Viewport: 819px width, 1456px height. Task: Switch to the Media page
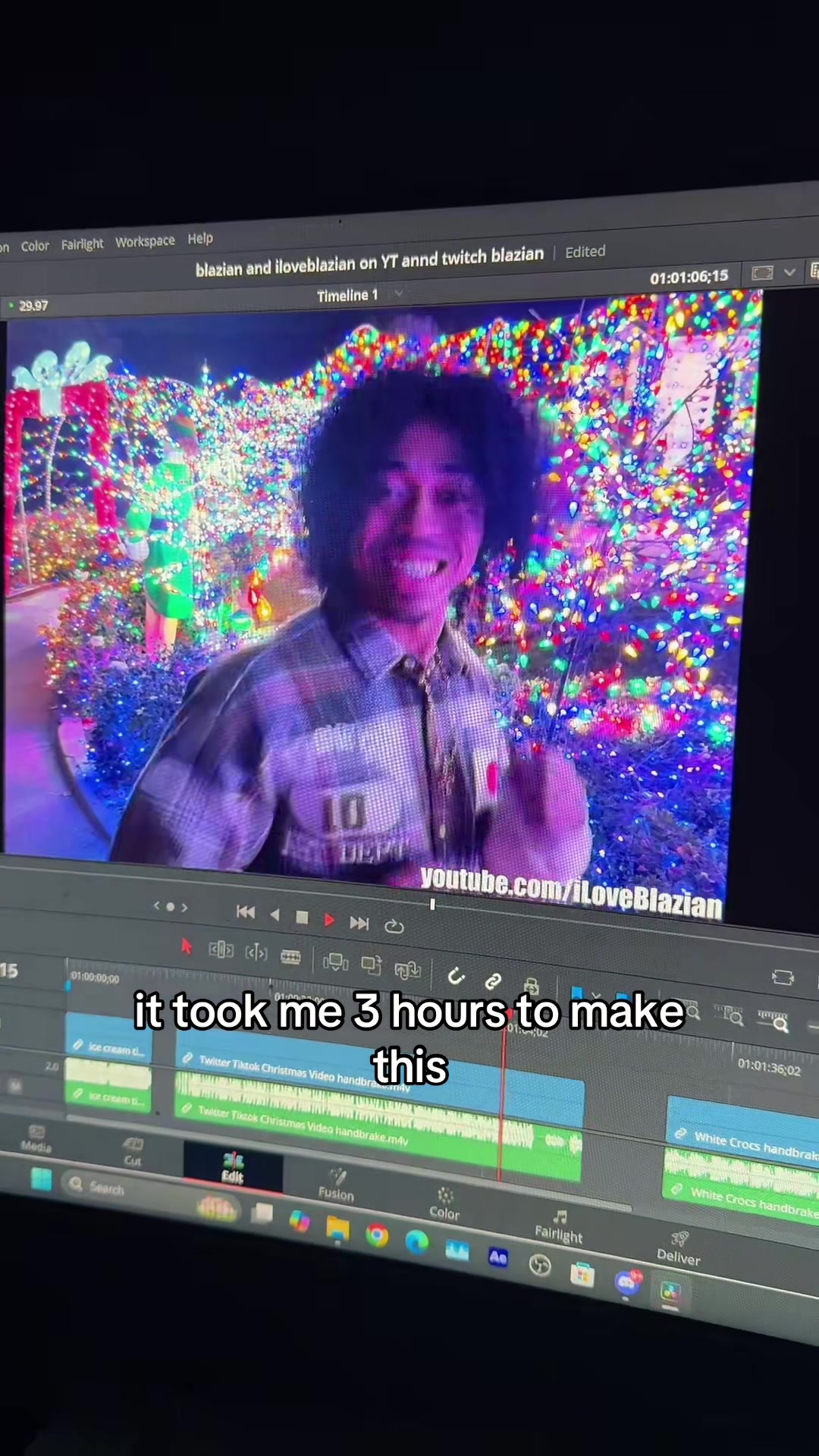click(36, 1138)
